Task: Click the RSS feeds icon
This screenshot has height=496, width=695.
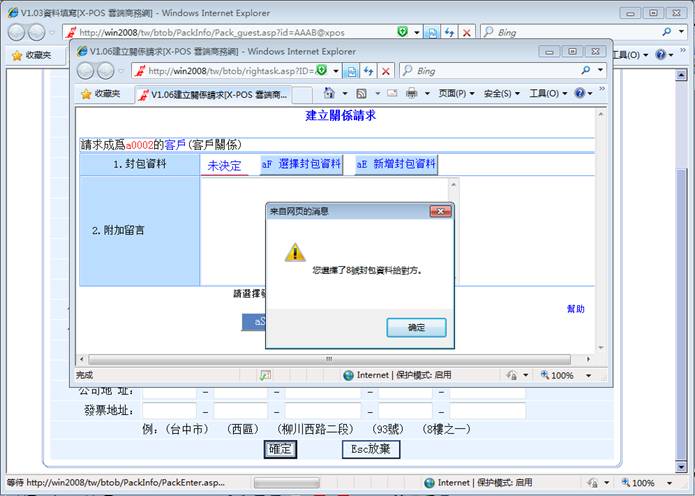Action: (362, 93)
